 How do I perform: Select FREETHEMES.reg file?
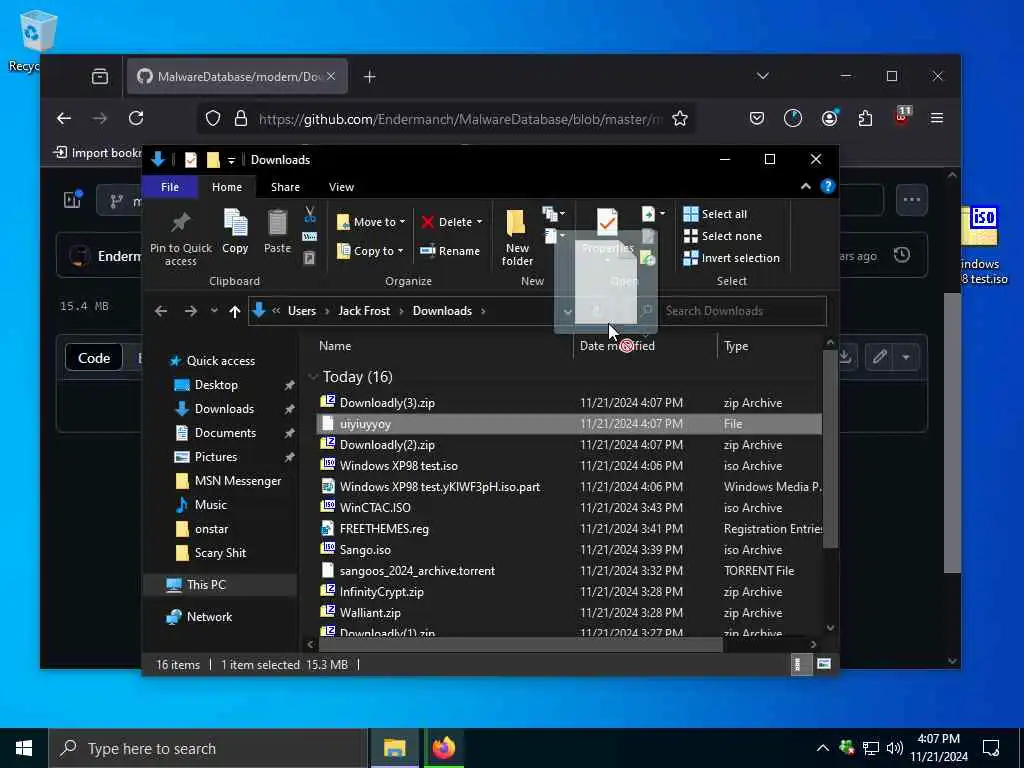(384, 529)
